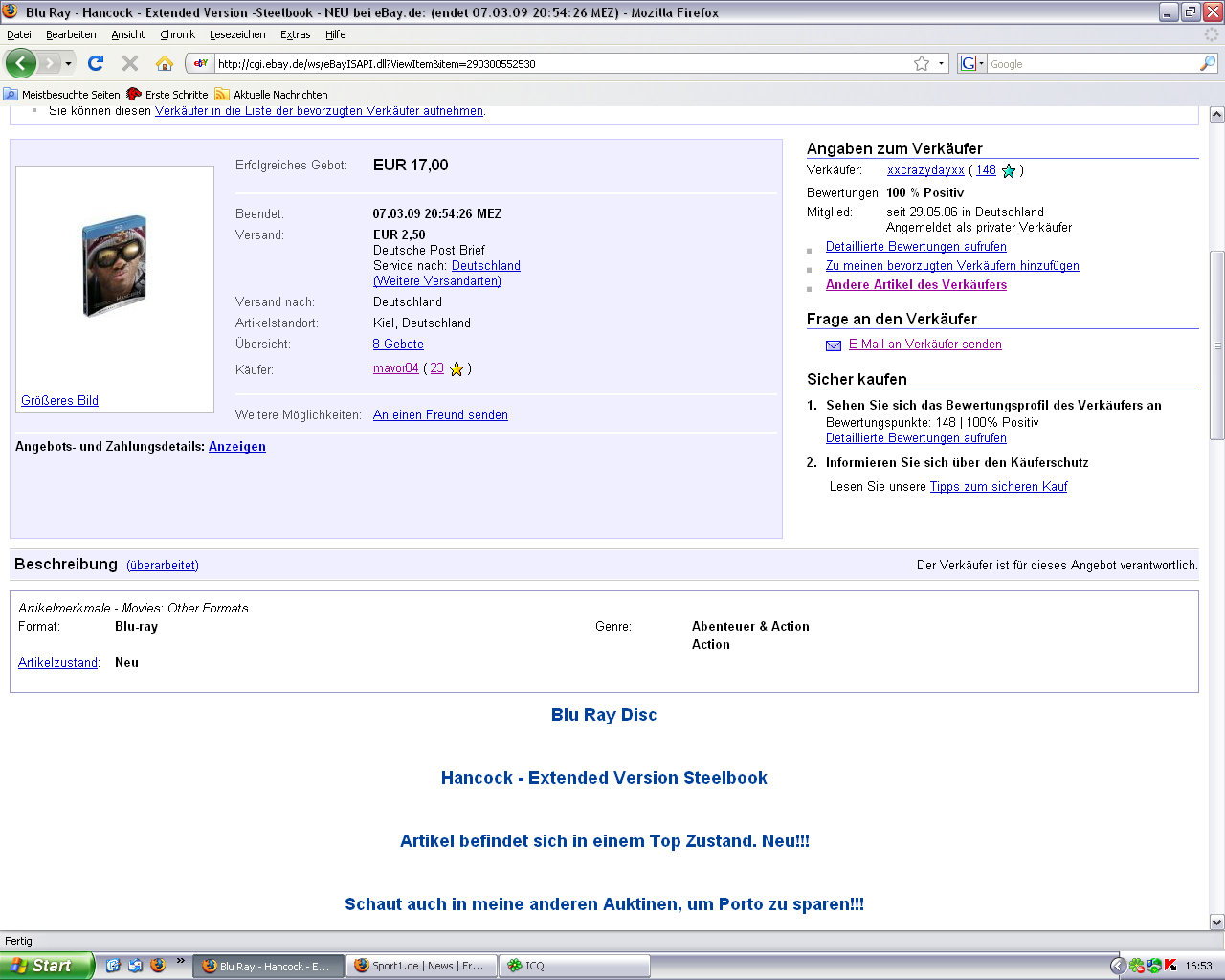The height and width of the screenshot is (980, 1225).
Task: Click the Google search magnifier icon
Action: [1208, 63]
